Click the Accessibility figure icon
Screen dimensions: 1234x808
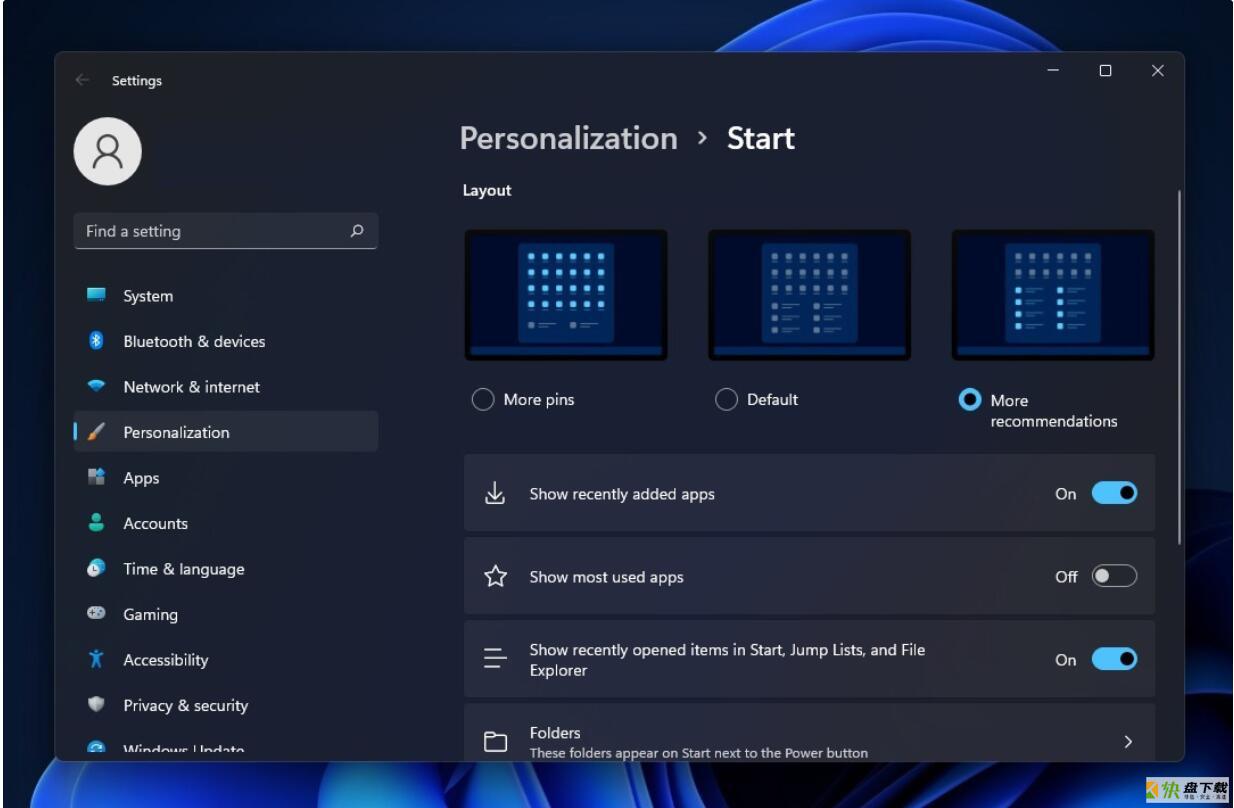pyautogui.click(x=96, y=659)
